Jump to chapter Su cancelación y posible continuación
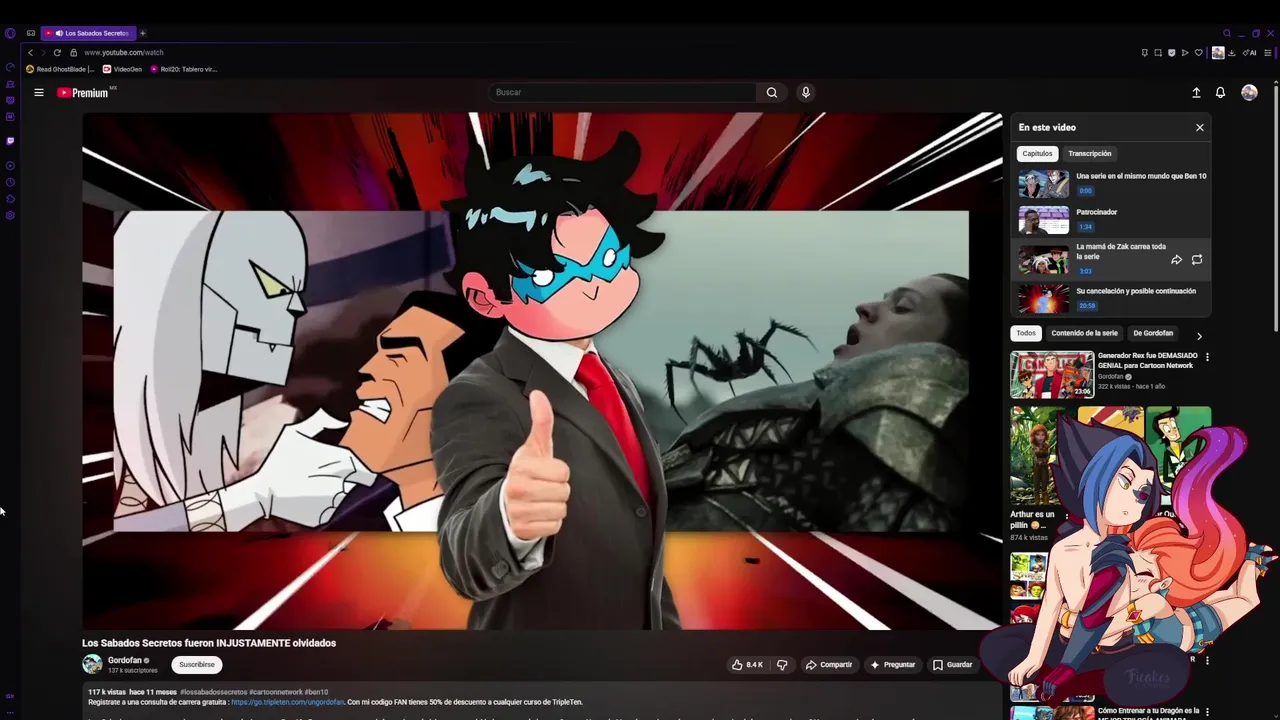This screenshot has width=1280, height=720. pyautogui.click(x=1111, y=298)
